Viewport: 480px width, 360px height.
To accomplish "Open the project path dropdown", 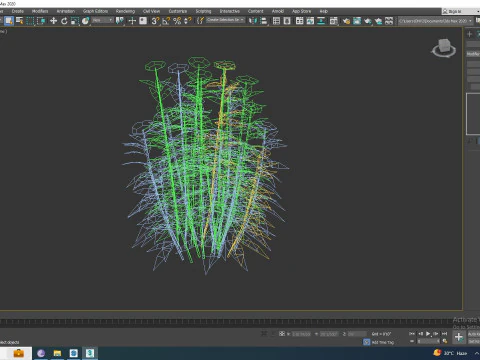I will pyautogui.click(x=436, y=21).
